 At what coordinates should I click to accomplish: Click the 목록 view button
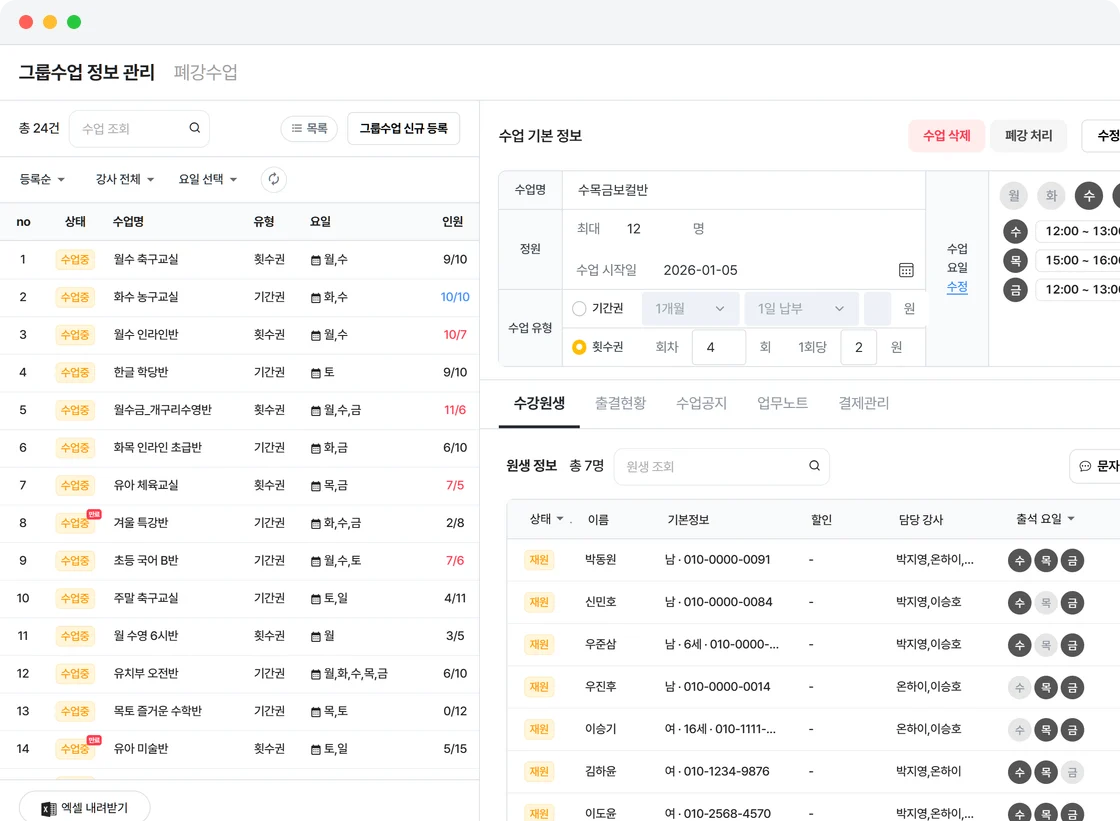coord(309,129)
